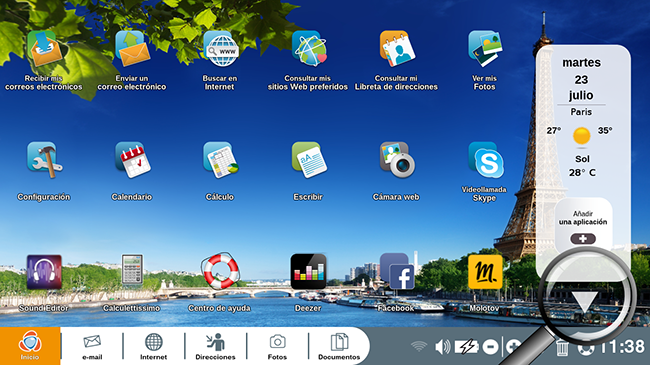This screenshot has width=650, height=365.
Task: Click the date martes 23 julio
Action: 581,79
